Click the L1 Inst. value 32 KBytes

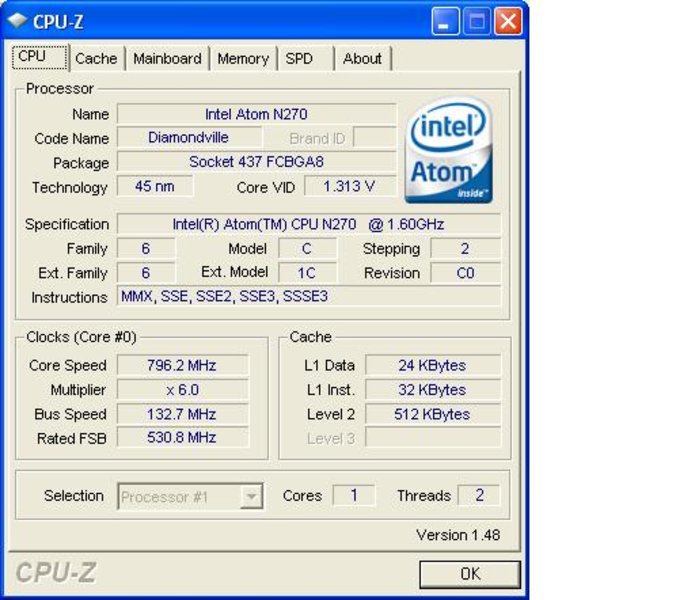coord(433,390)
